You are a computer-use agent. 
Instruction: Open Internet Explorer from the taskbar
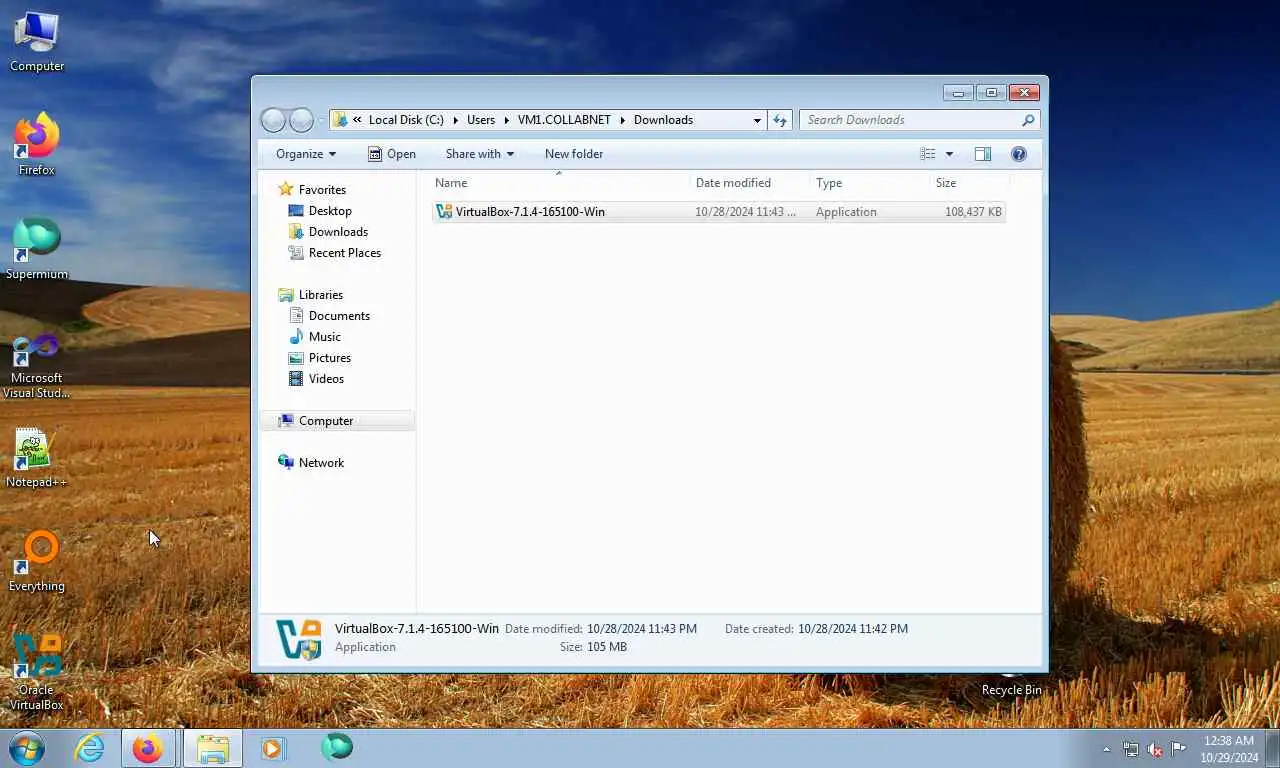click(89, 748)
